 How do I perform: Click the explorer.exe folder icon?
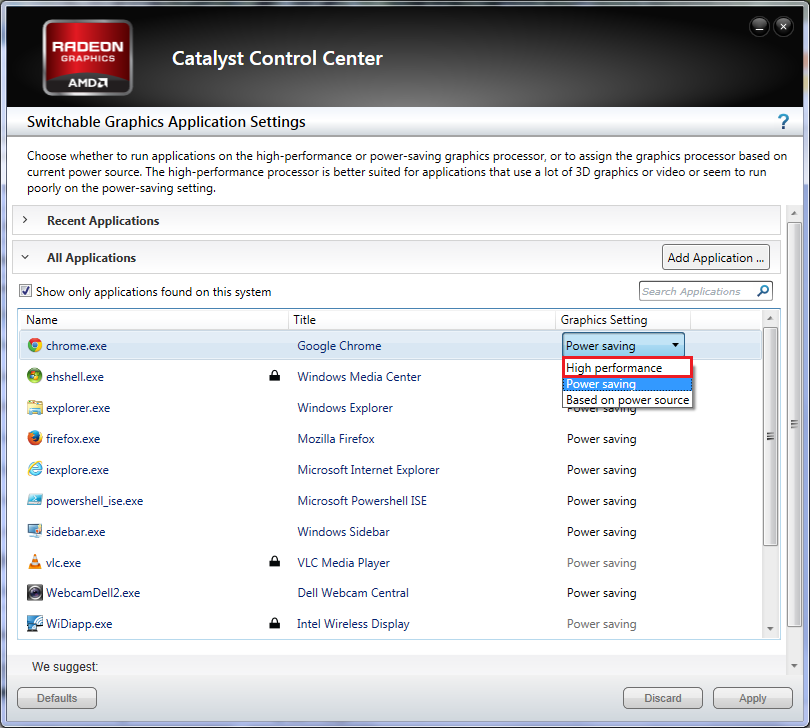pyautogui.click(x=35, y=407)
